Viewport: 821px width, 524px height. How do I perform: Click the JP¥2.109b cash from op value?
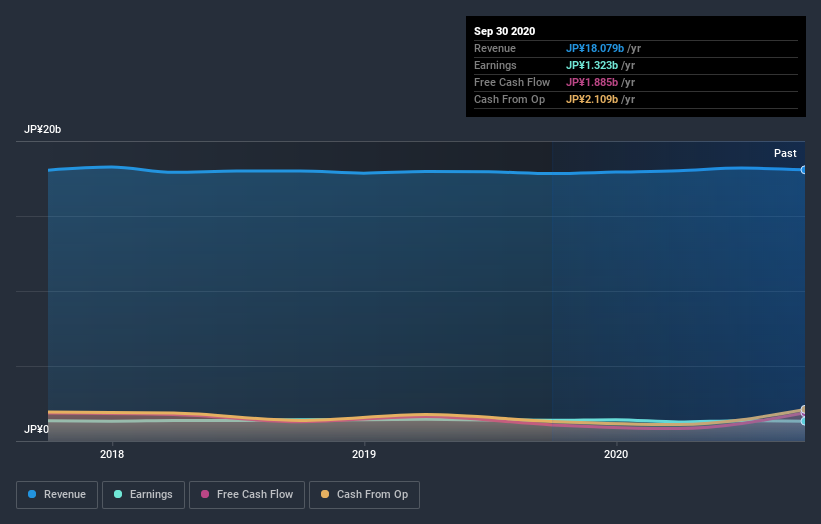click(x=592, y=99)
